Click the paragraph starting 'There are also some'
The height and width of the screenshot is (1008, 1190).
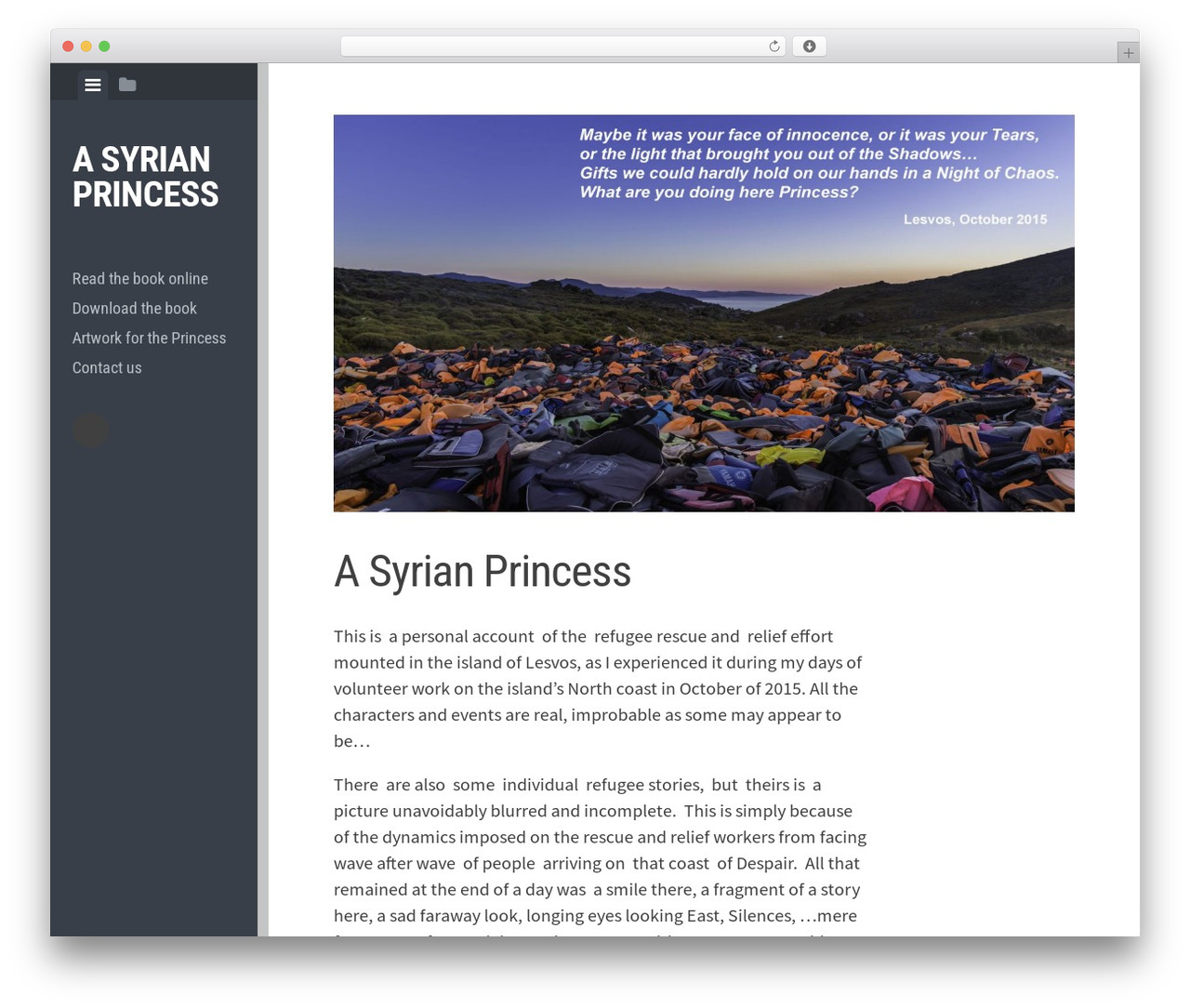tap(601, 855)
